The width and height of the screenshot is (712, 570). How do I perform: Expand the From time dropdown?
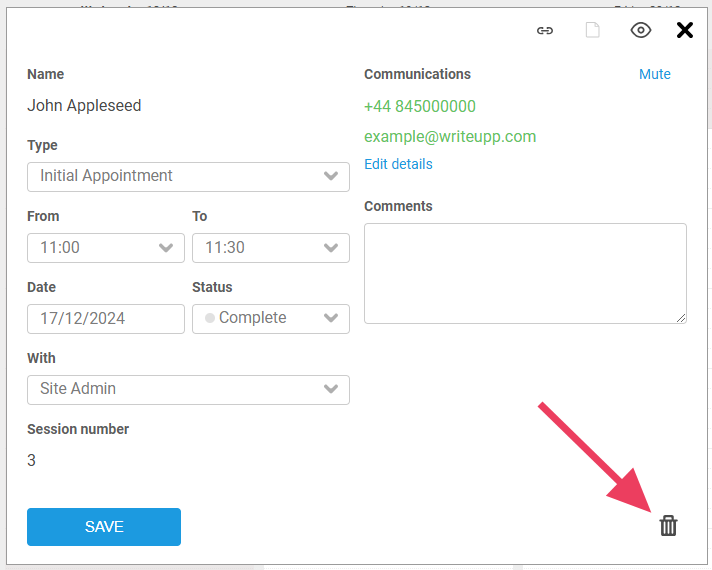click(105, 248)
